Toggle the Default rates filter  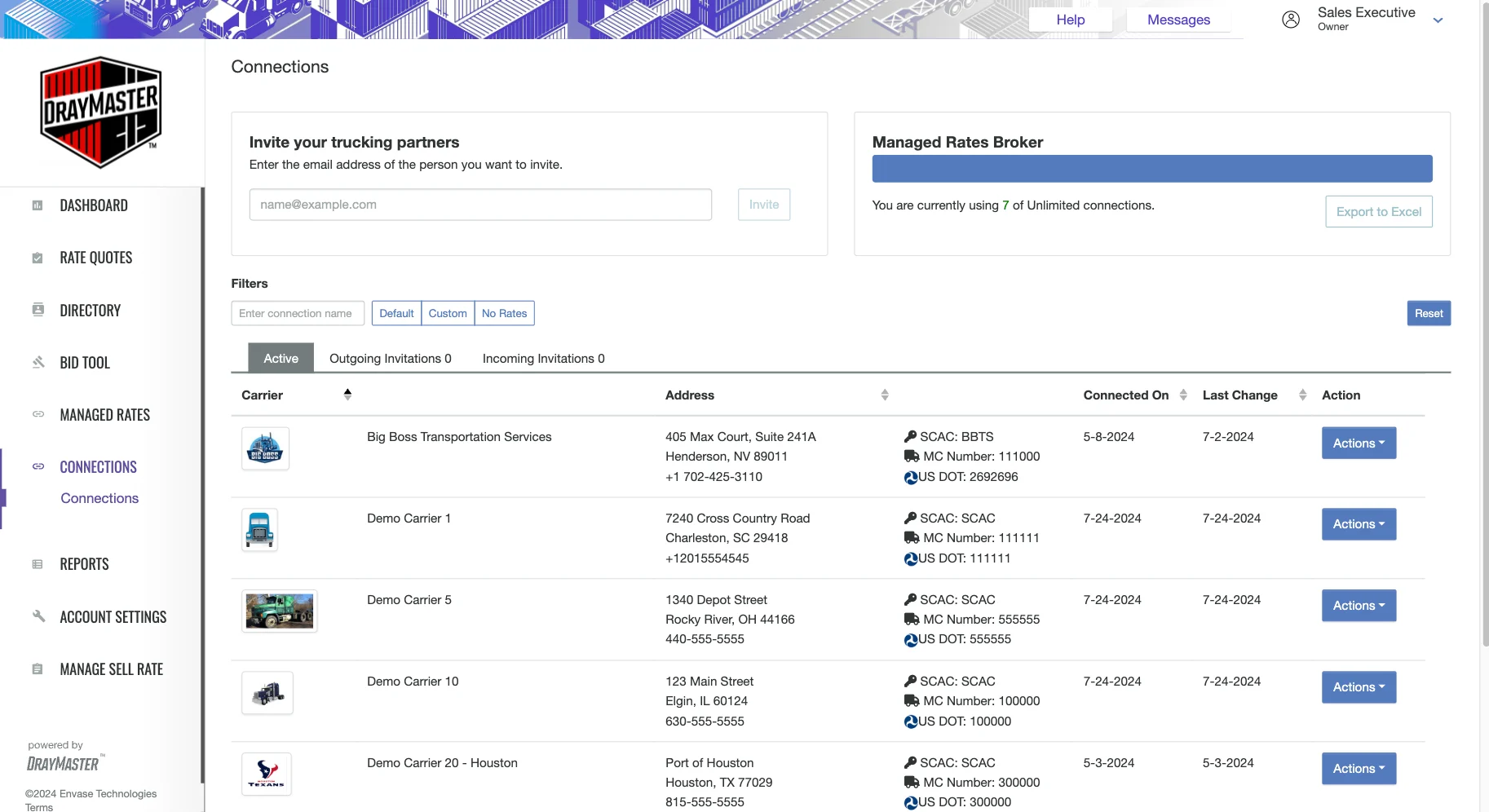coord(396,313)
